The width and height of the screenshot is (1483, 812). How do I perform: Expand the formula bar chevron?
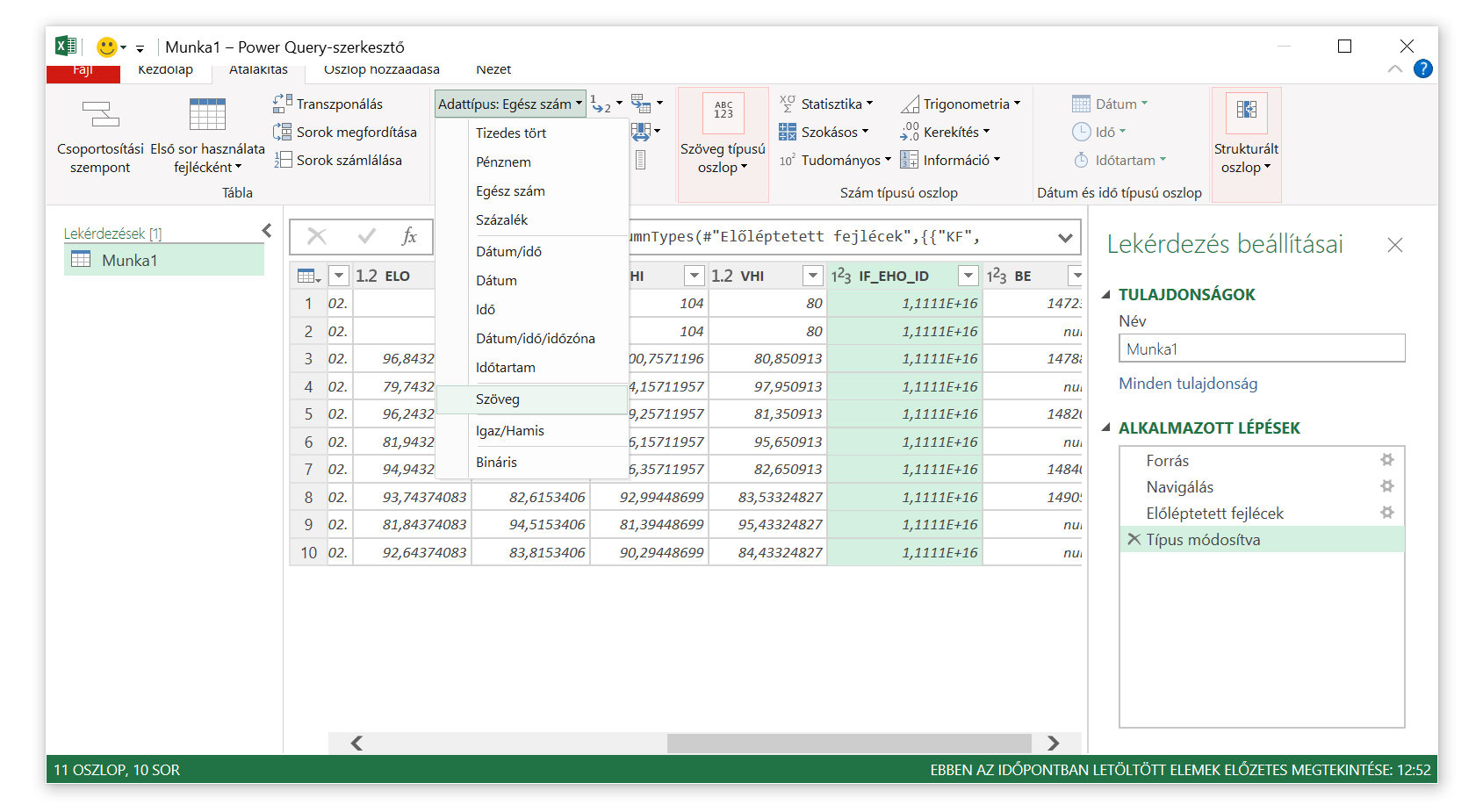[x=1065, y=237]
